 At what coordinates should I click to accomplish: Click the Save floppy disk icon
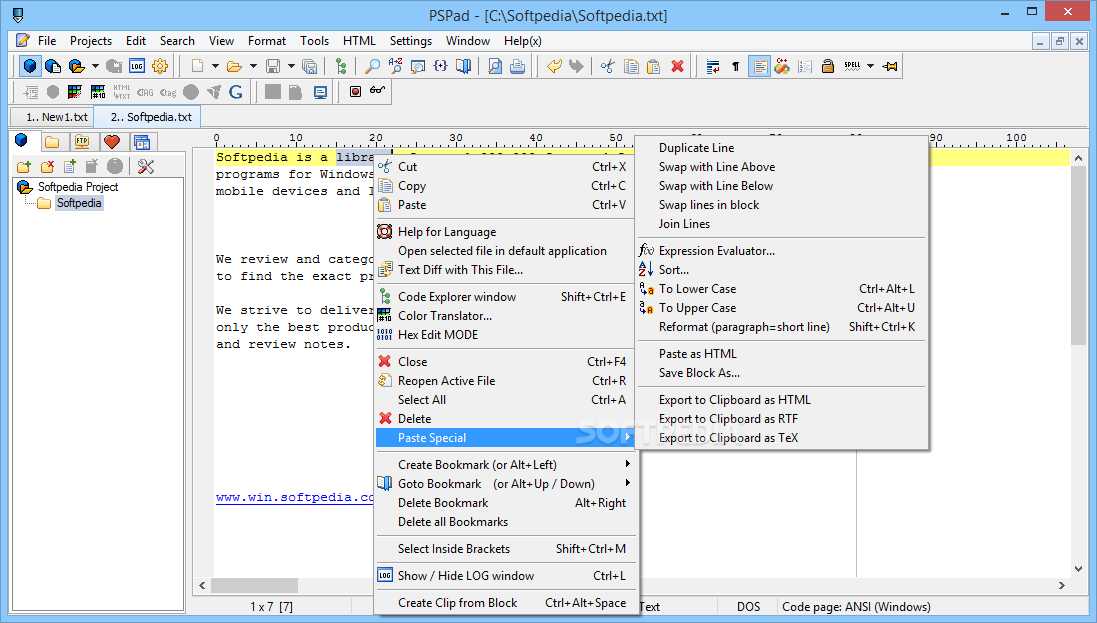click(273, 66)
